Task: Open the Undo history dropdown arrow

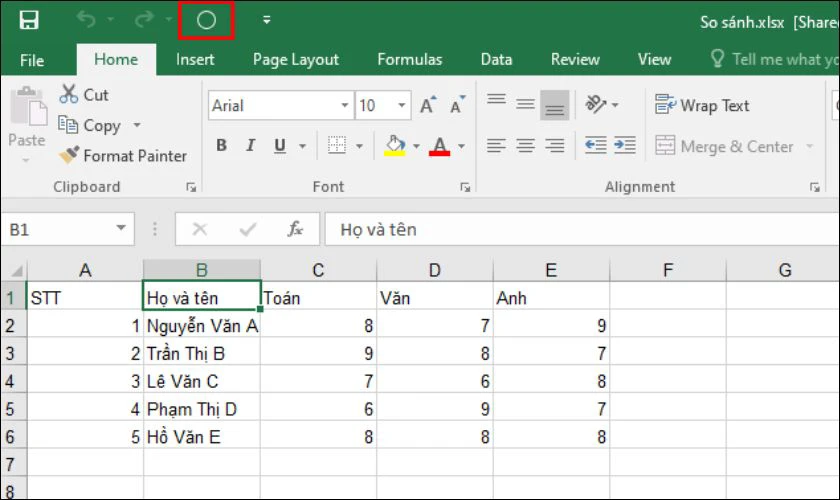Action: point(110,19)
